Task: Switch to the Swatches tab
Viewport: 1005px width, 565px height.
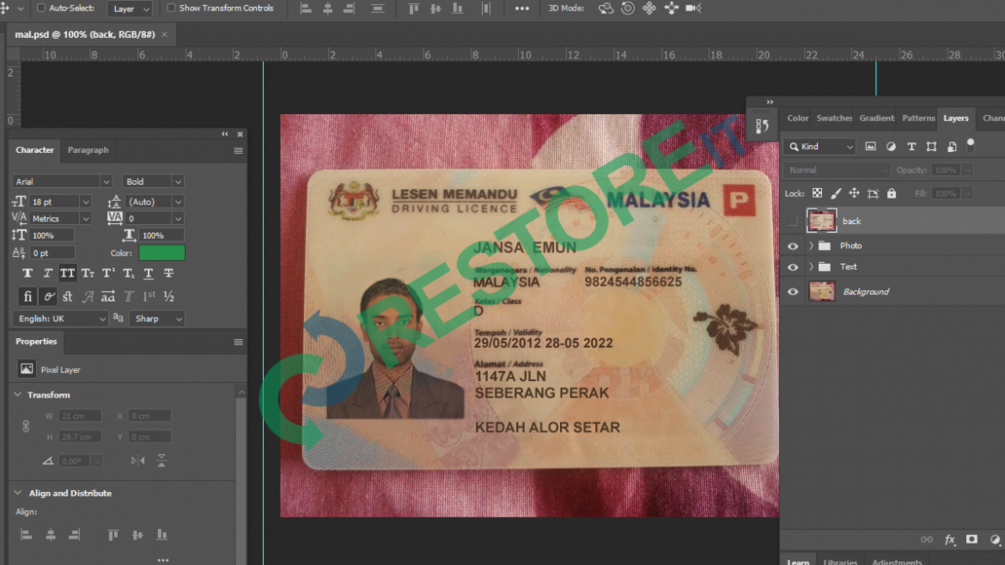Action: 834,118
